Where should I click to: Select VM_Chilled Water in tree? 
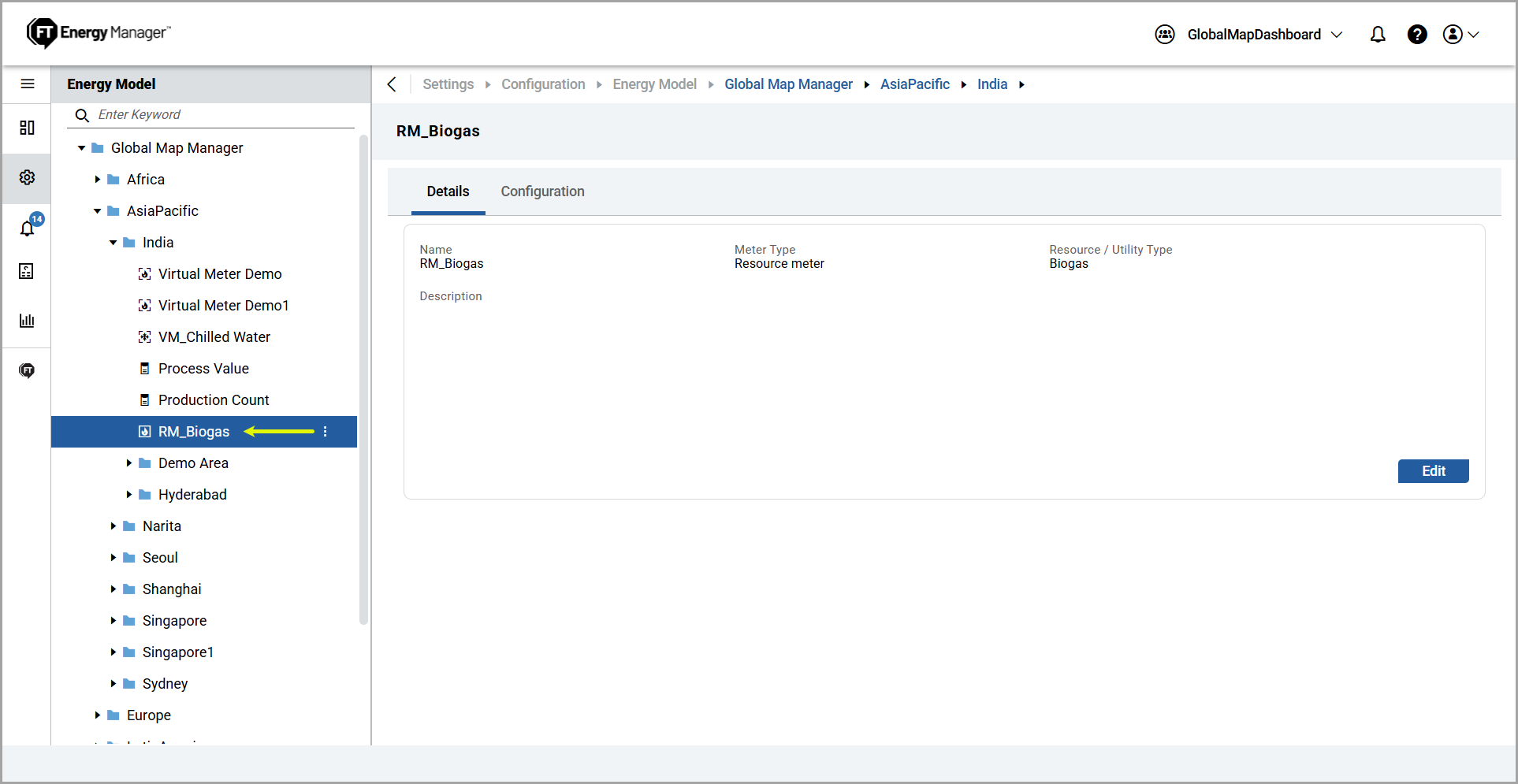click(x=214, y=337)
